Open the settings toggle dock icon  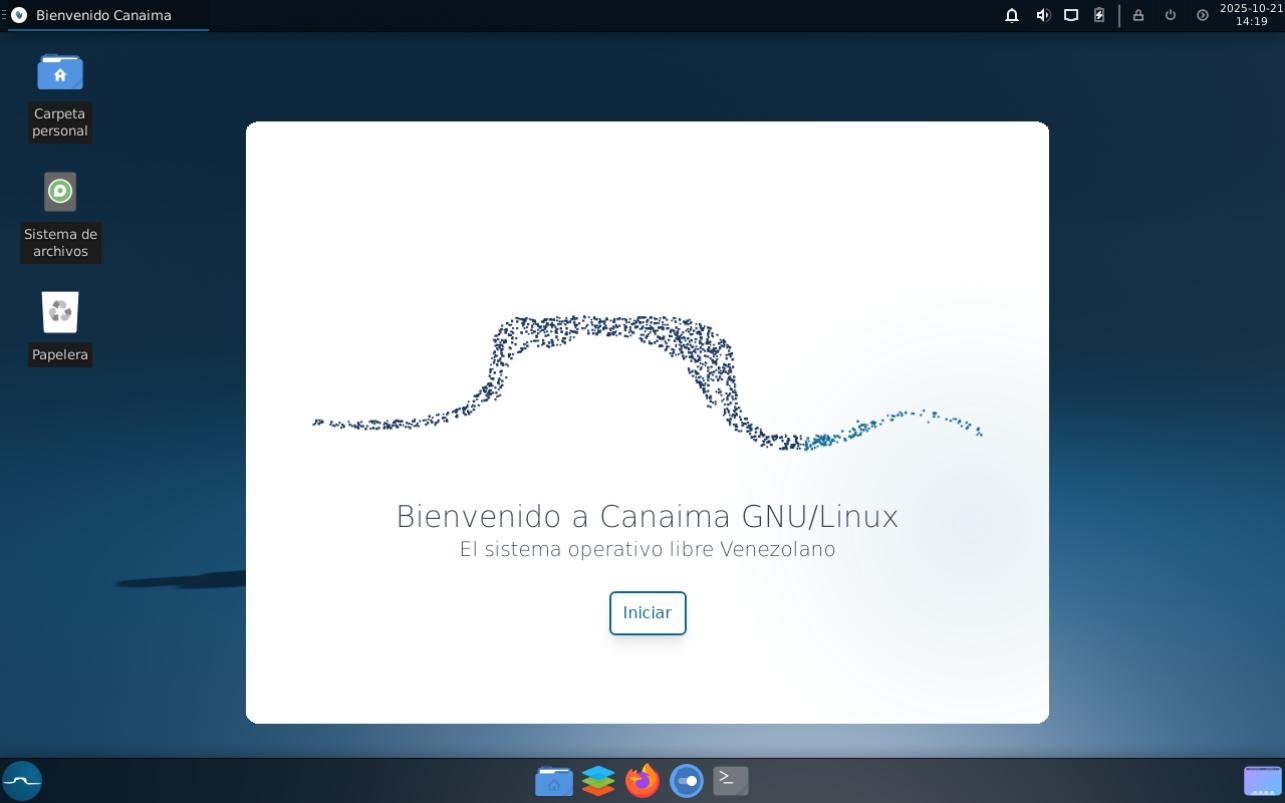[686, 781]
